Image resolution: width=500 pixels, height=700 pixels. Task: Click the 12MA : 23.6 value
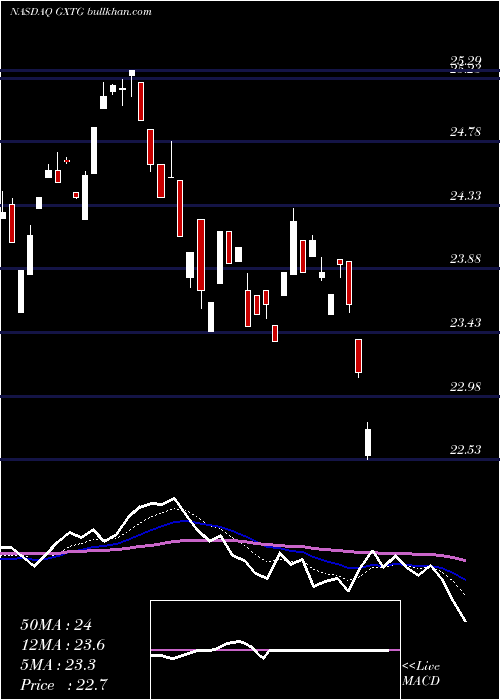[x=63, y=645]
